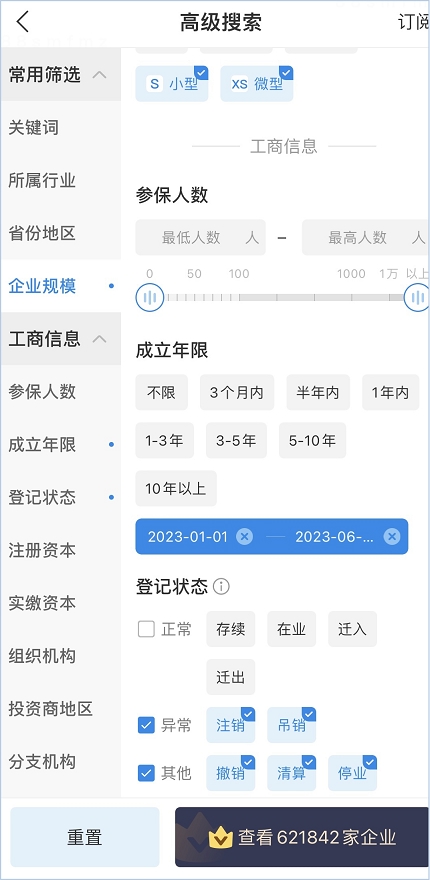
Task: Select the 3个月内 establishment period option
Action: 237,392
